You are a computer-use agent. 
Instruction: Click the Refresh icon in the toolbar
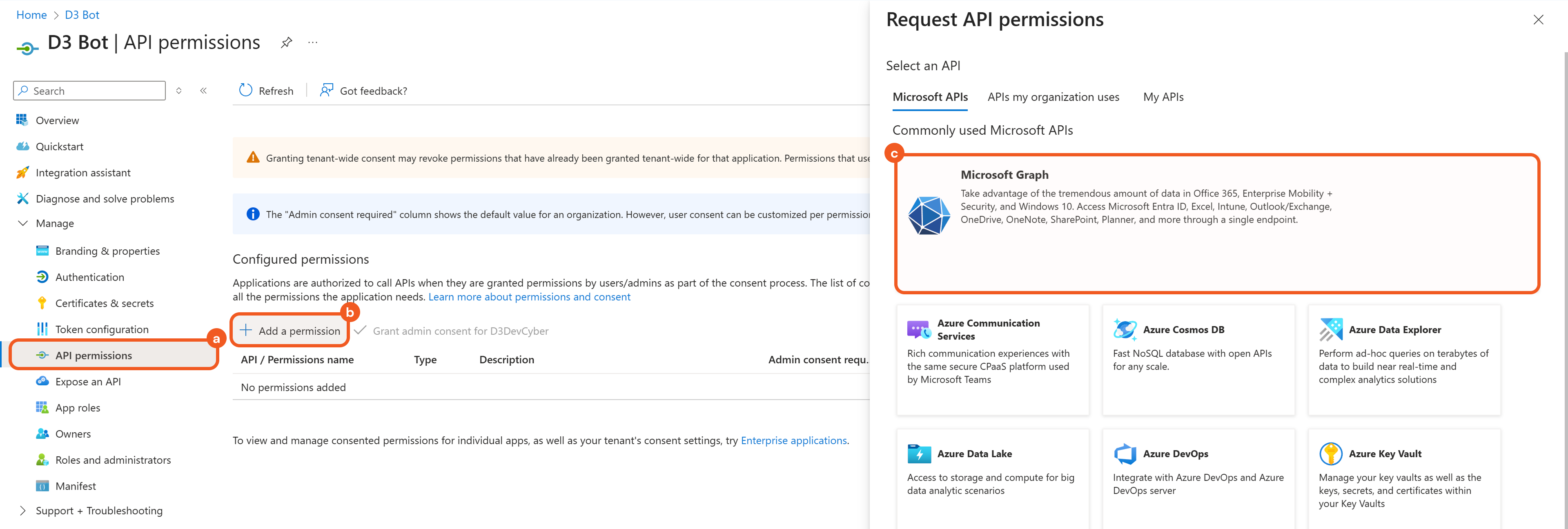point(246,90)
